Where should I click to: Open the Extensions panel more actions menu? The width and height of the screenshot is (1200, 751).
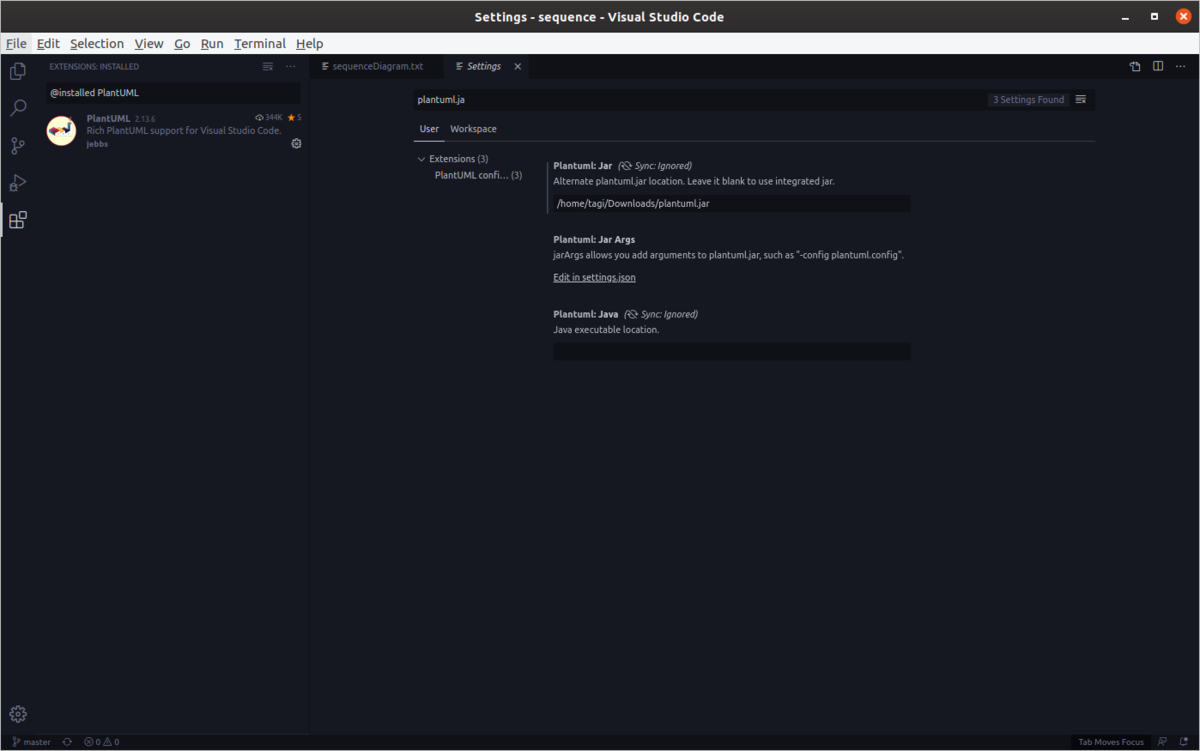pos(291,67)
